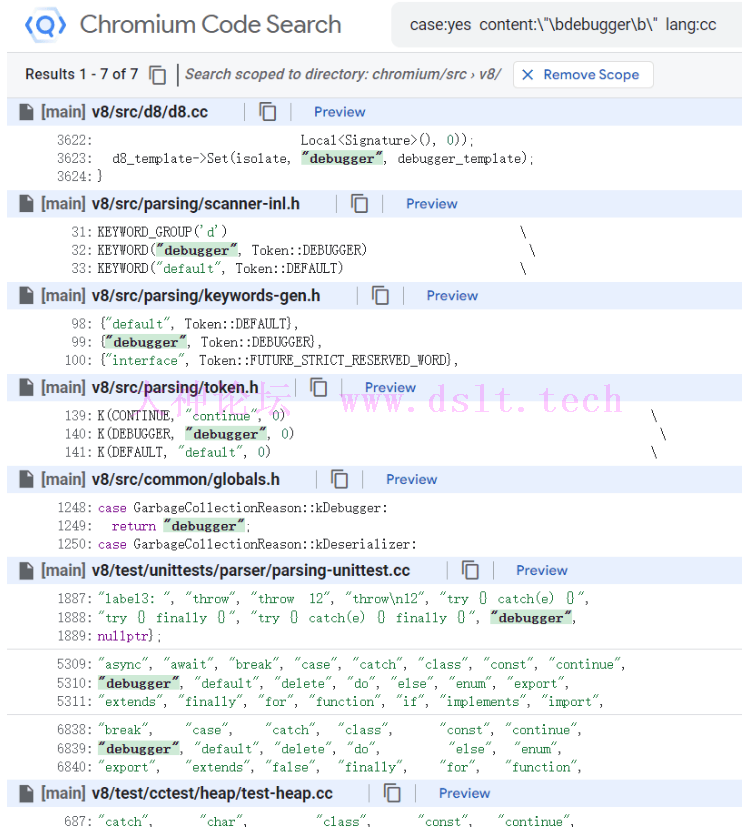Preview the globals.h result

click(411, 479)
